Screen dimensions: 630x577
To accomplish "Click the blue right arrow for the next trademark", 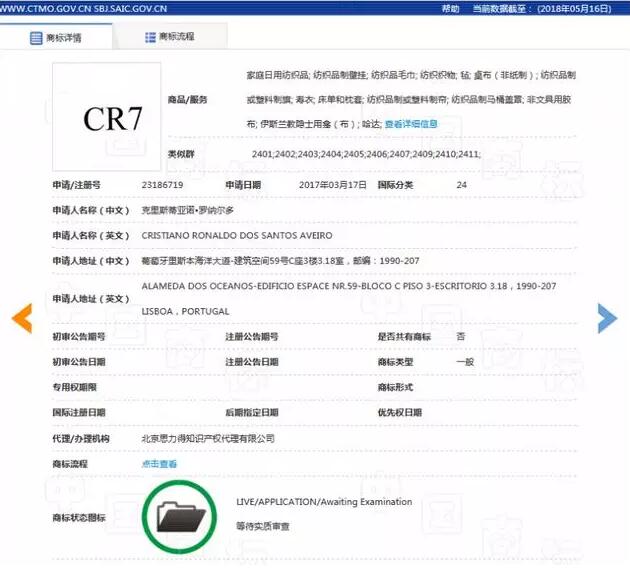I will [x=607, y=319].
